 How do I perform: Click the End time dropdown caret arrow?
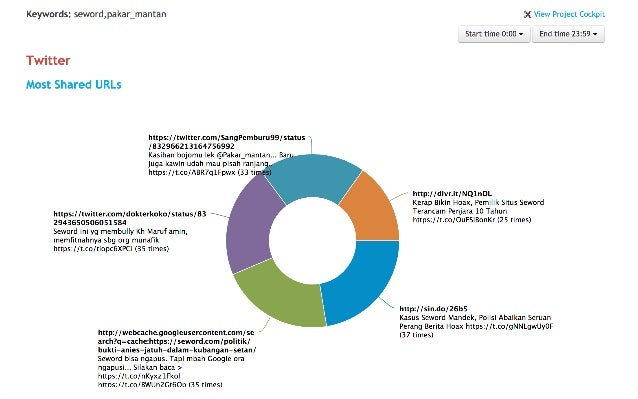595,34
